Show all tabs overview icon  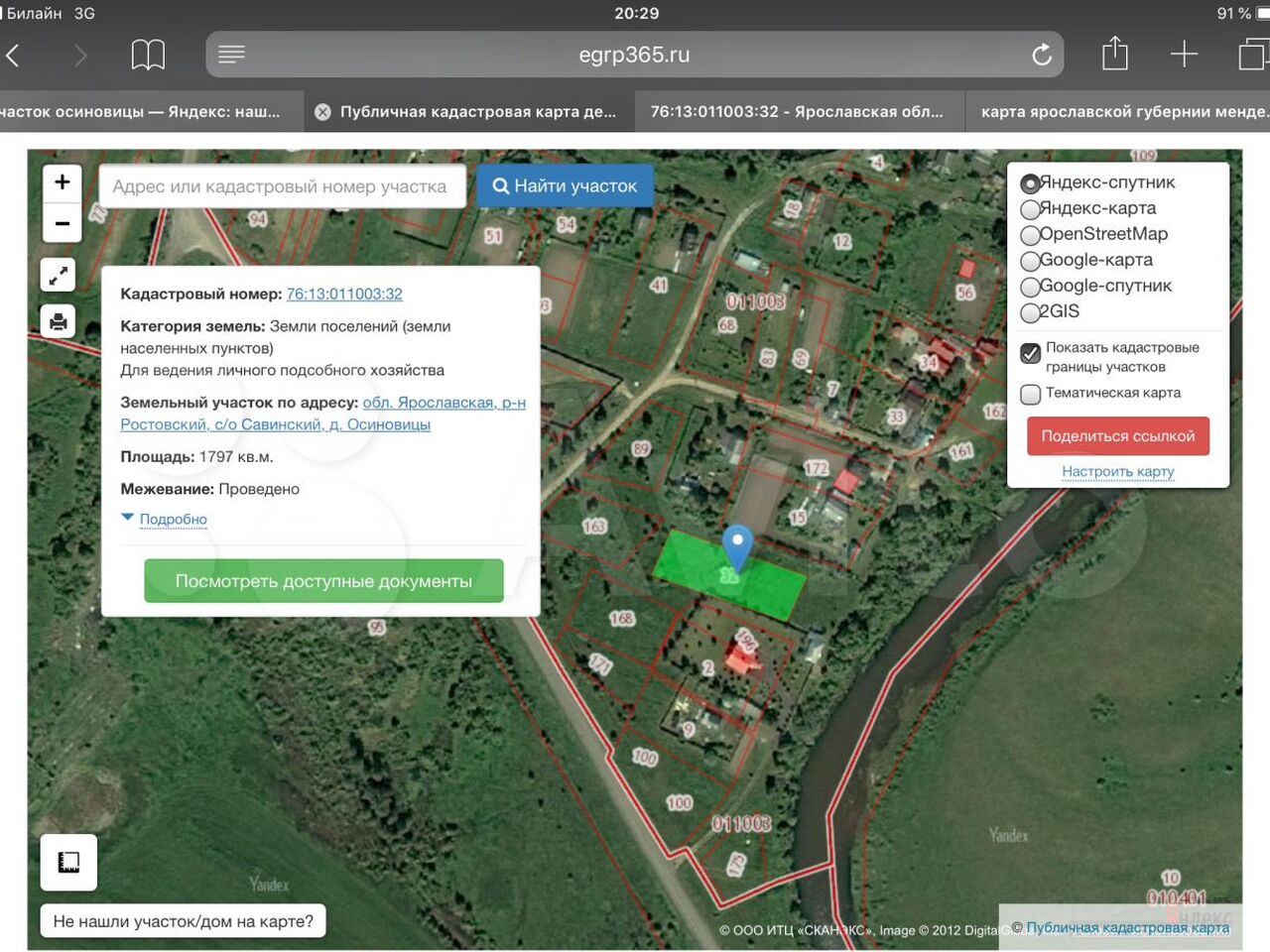pos(1254,55)
